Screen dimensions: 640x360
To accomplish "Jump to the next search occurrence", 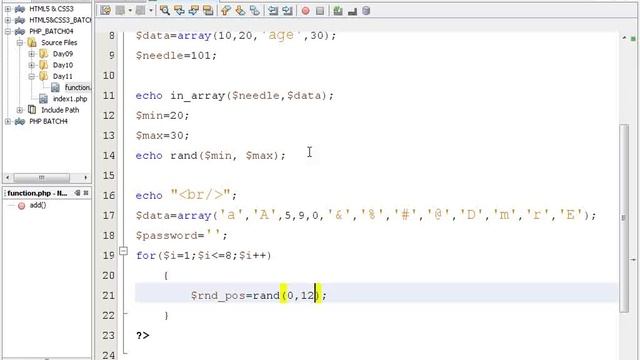I will [193, 11].
